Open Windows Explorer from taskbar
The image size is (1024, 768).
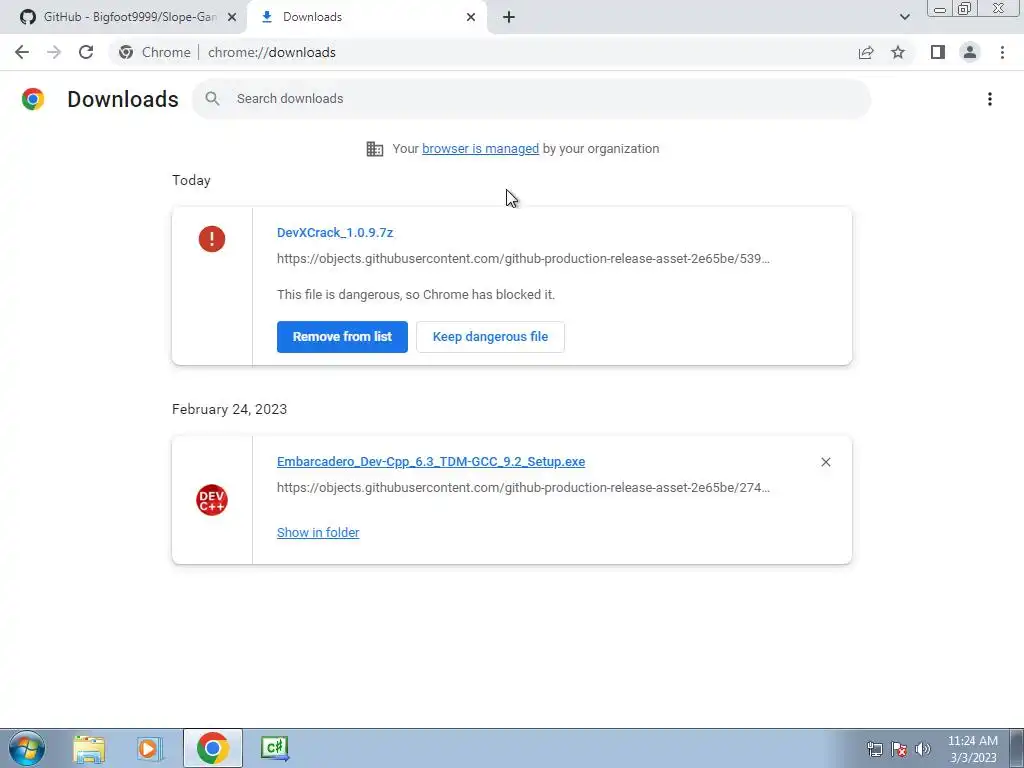tap(89, 748)
